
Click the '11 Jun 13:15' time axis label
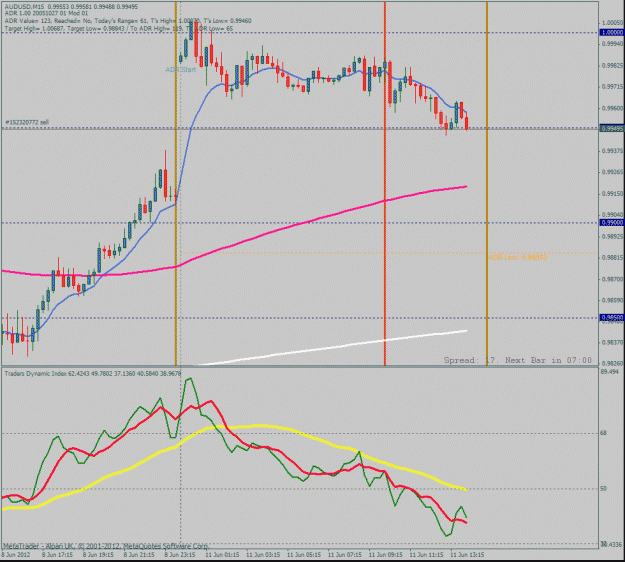tap(467, 555)
